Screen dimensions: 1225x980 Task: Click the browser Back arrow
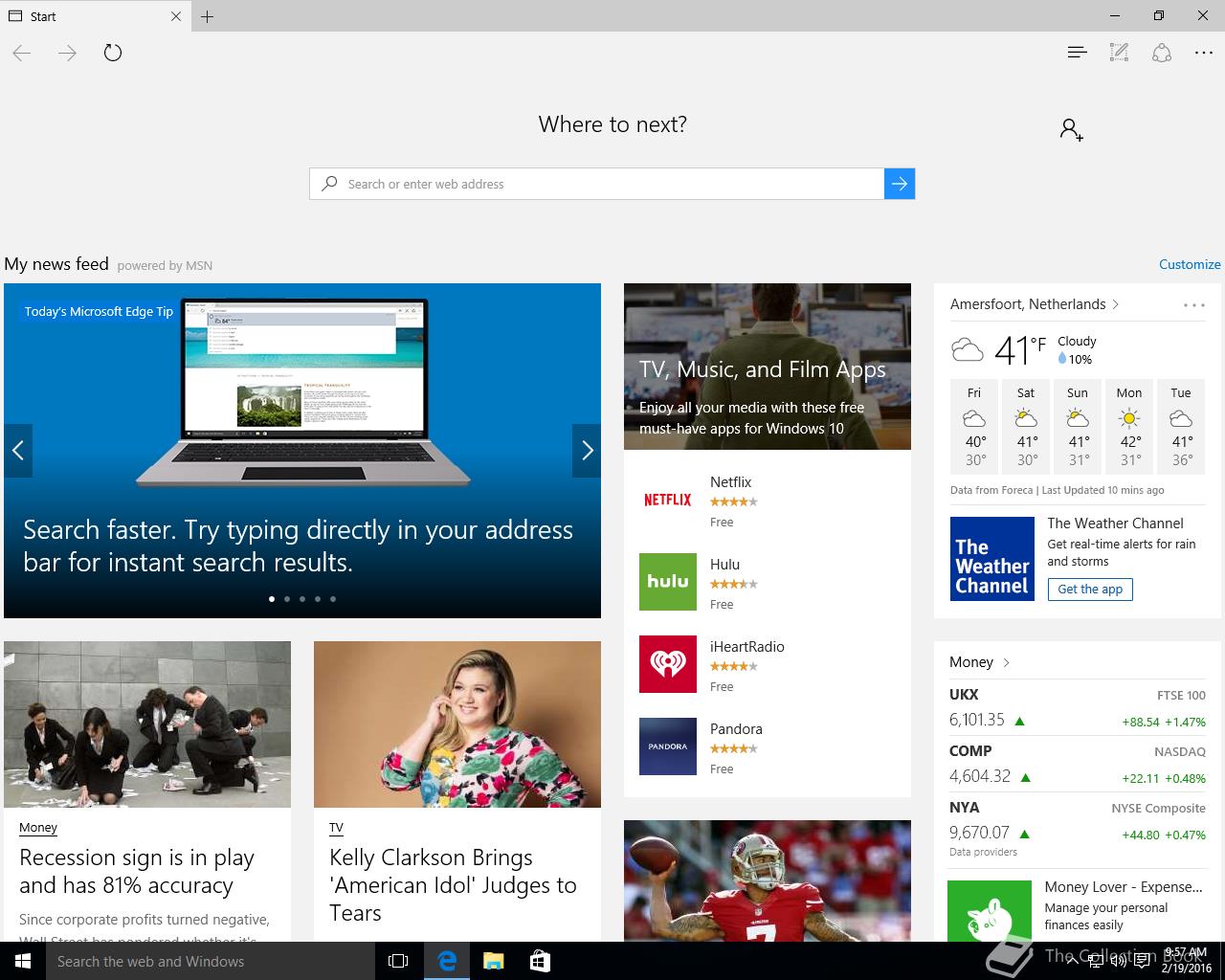pos(22,53)
